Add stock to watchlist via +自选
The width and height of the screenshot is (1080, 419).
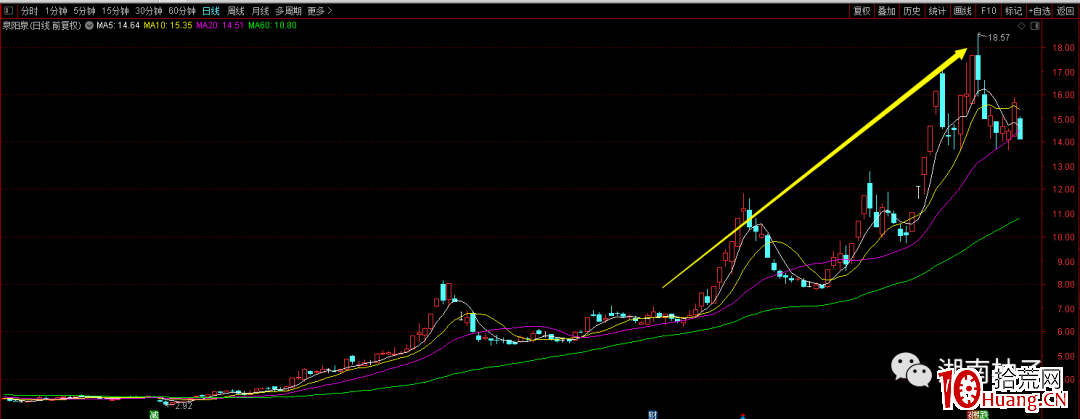[x=1039, y=11]
